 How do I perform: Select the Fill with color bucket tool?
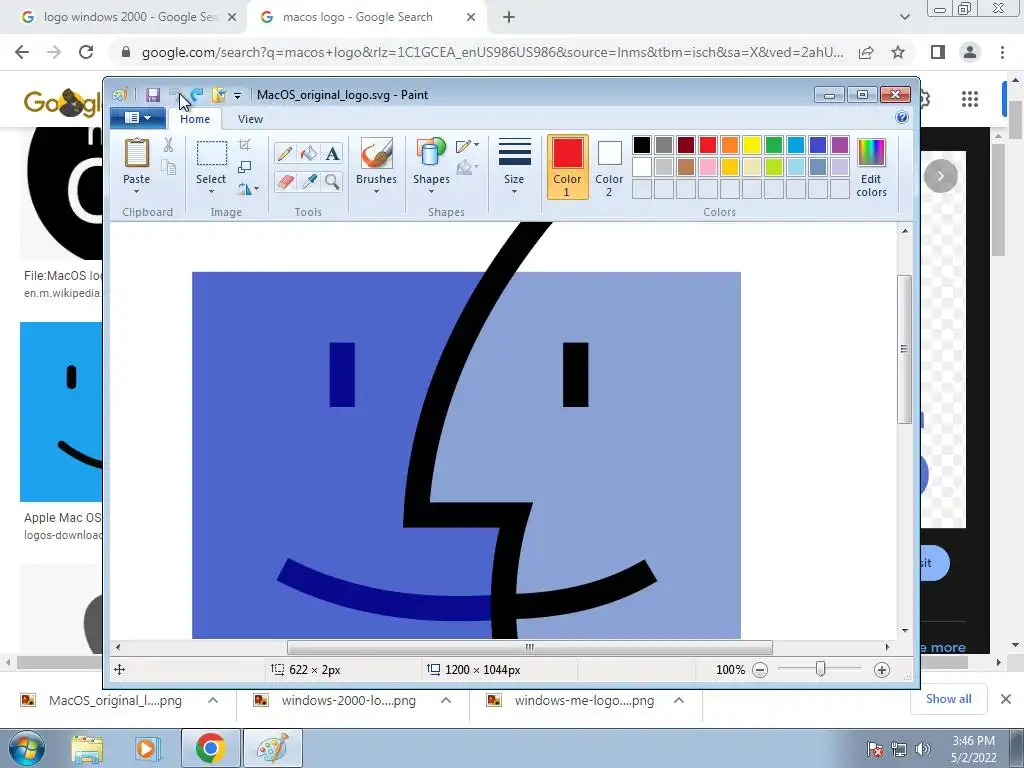point(308,154)
